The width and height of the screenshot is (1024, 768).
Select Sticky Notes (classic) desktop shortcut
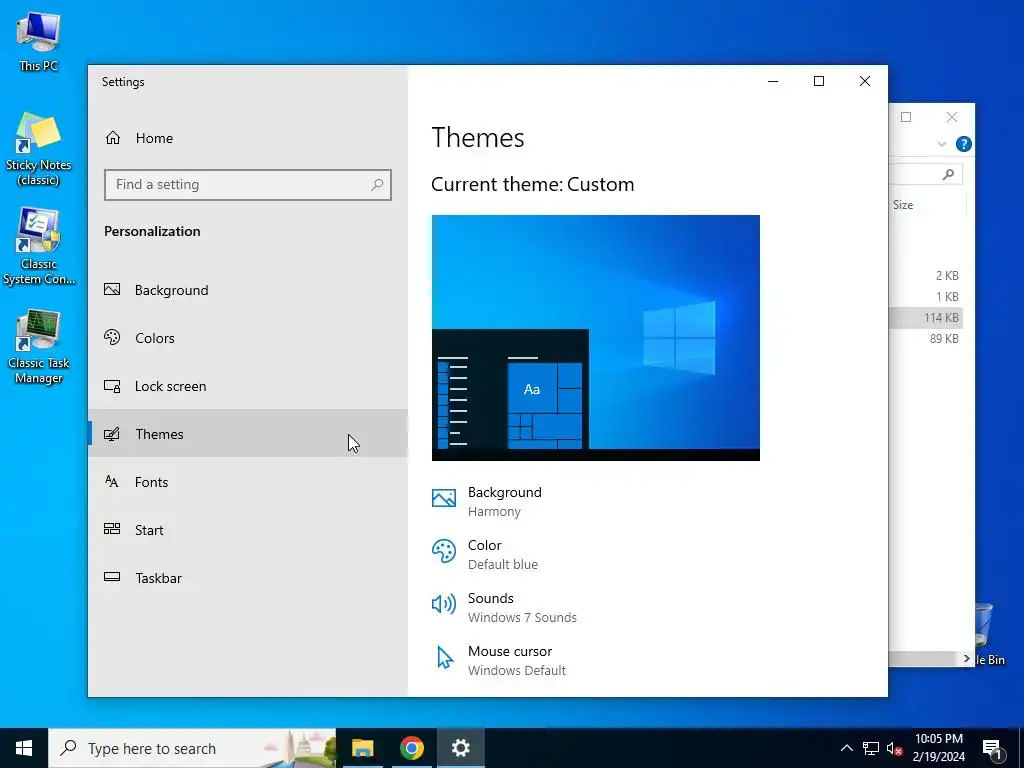(x=39, y=148)
